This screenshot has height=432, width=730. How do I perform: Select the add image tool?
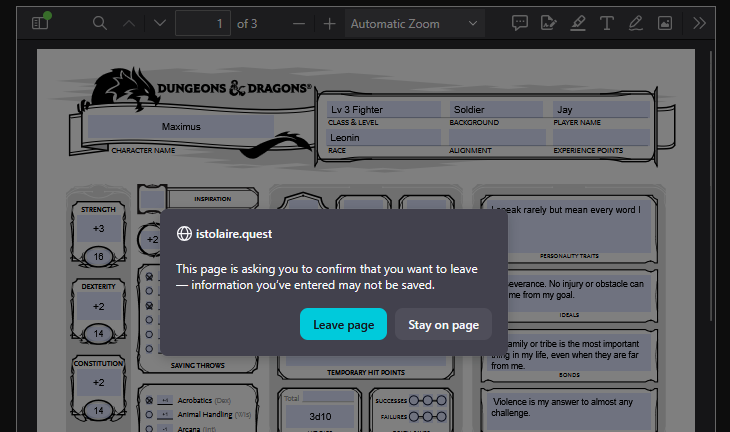tap(665, 23)
